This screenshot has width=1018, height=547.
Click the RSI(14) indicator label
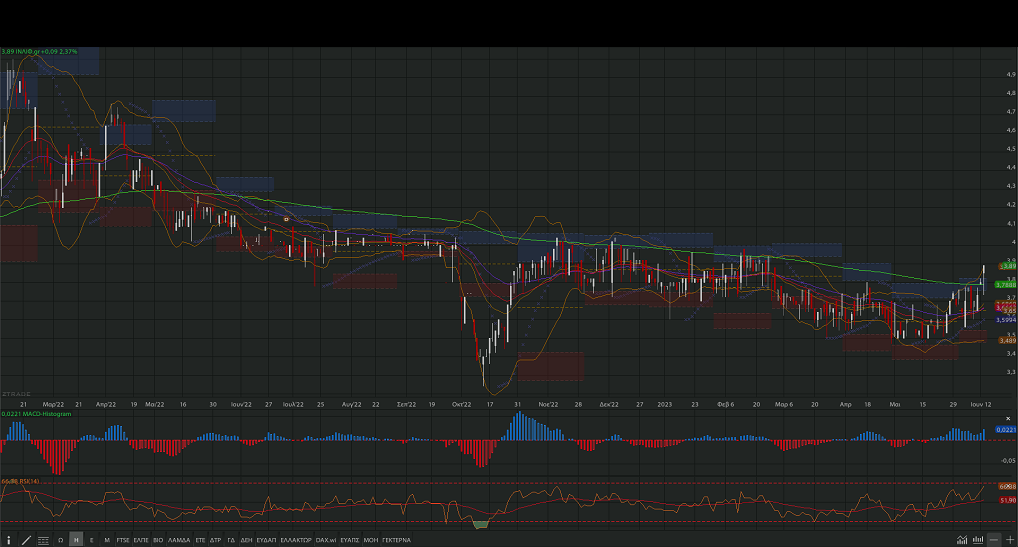point(20,481)
